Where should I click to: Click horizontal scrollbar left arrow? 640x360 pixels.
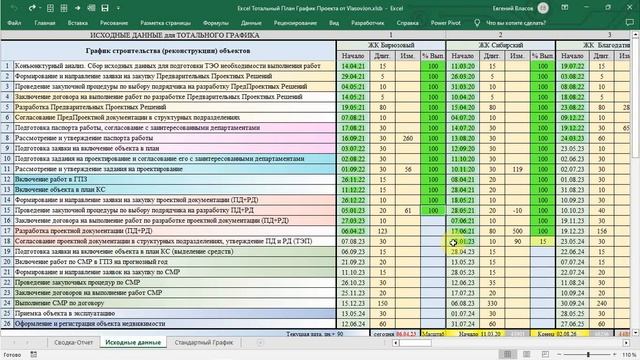point(395,343)
